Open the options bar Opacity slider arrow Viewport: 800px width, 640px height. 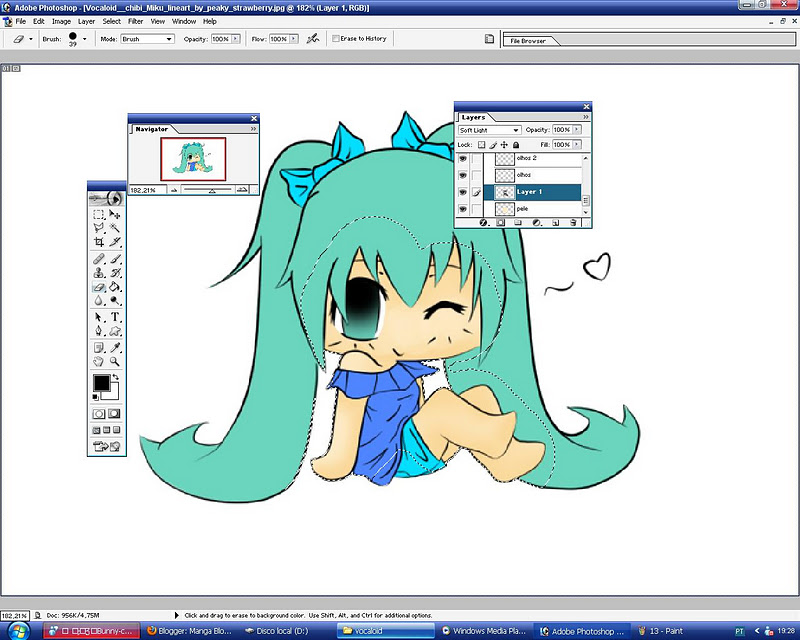pos(236,39)
